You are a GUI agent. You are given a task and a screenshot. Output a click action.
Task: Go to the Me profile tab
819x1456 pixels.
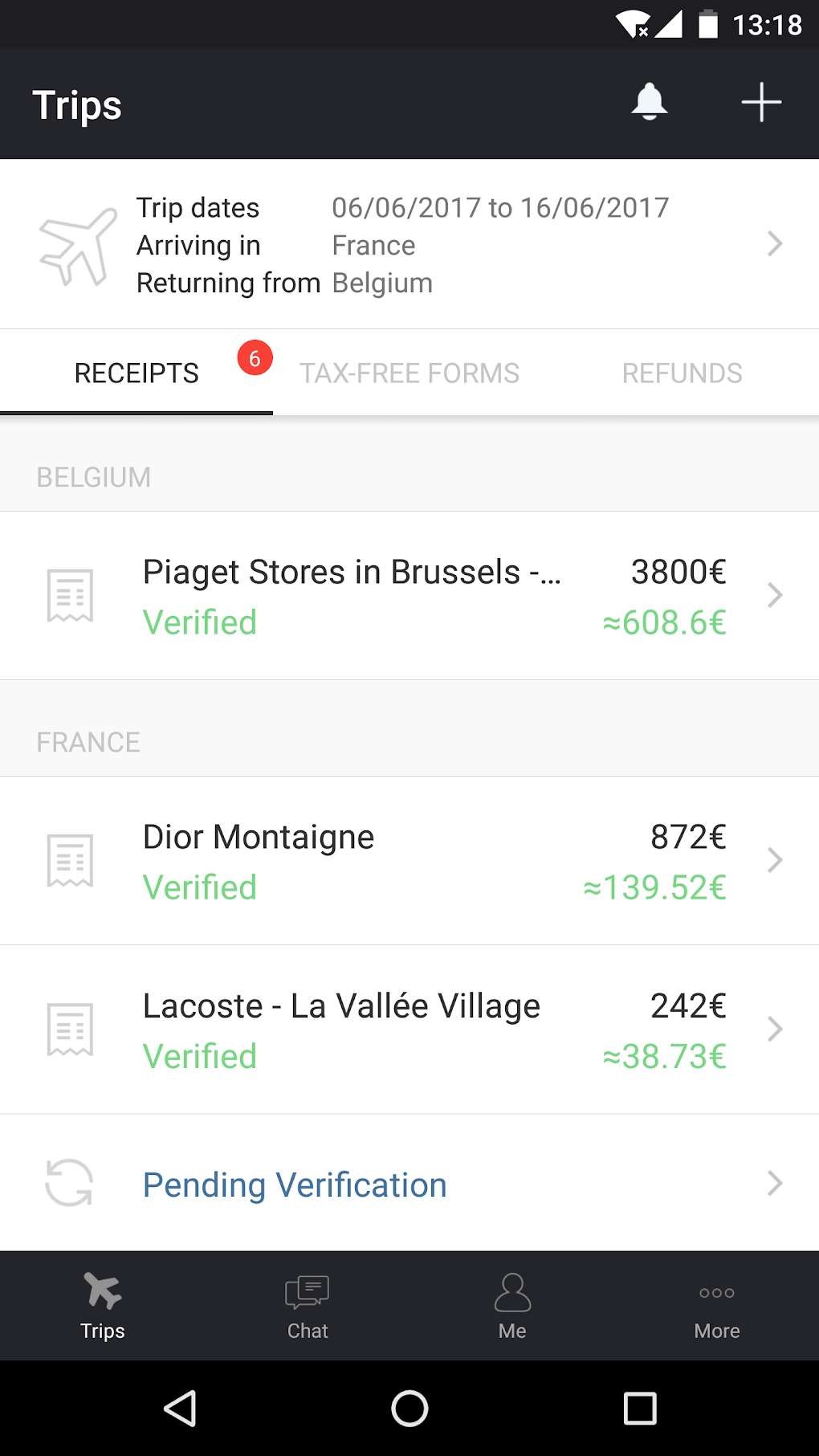pos(512,1306)
